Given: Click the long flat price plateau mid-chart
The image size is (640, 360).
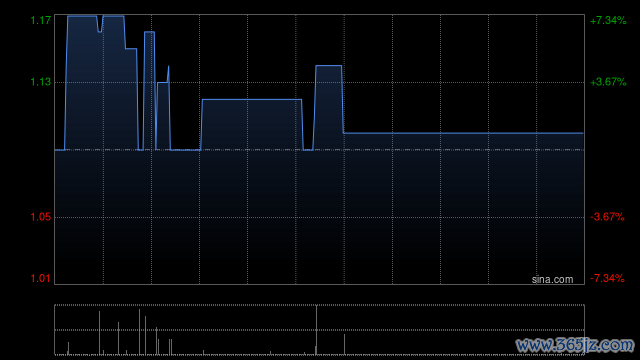Looking at the screenshot, I should [252, 100].
